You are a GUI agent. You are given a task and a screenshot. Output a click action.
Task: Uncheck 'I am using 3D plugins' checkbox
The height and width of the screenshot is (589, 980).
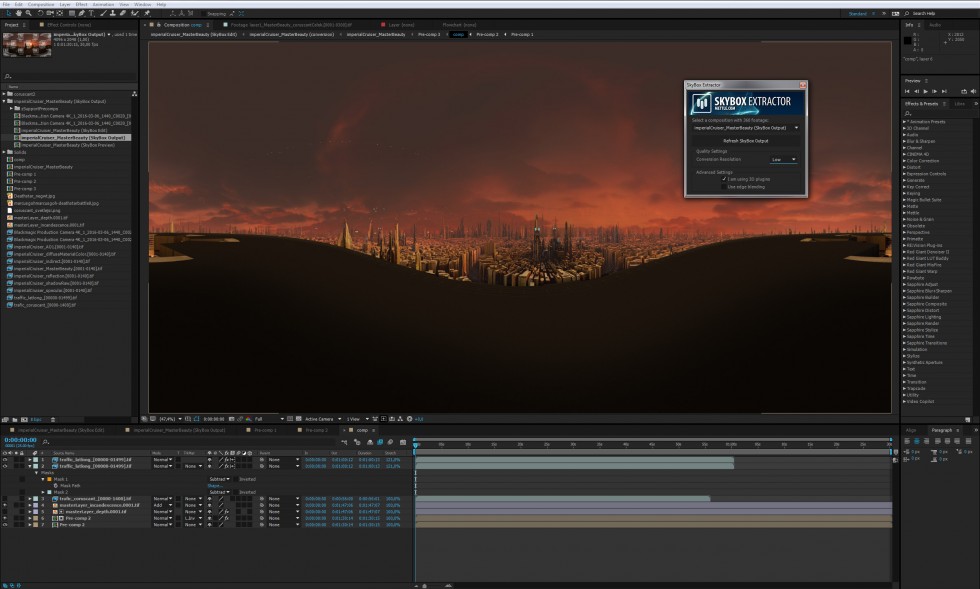tap(726, 179)
